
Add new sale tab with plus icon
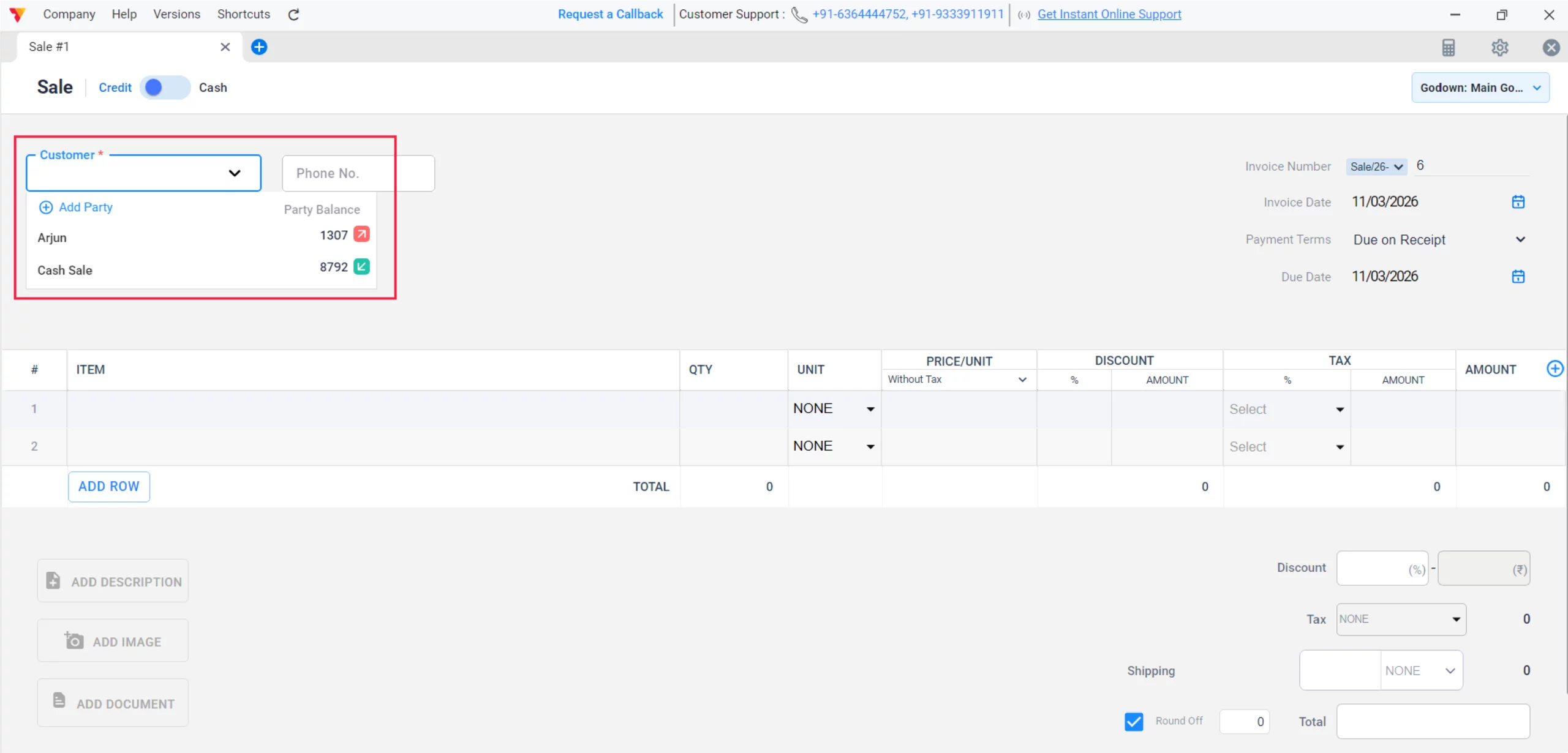click(259, 47)
